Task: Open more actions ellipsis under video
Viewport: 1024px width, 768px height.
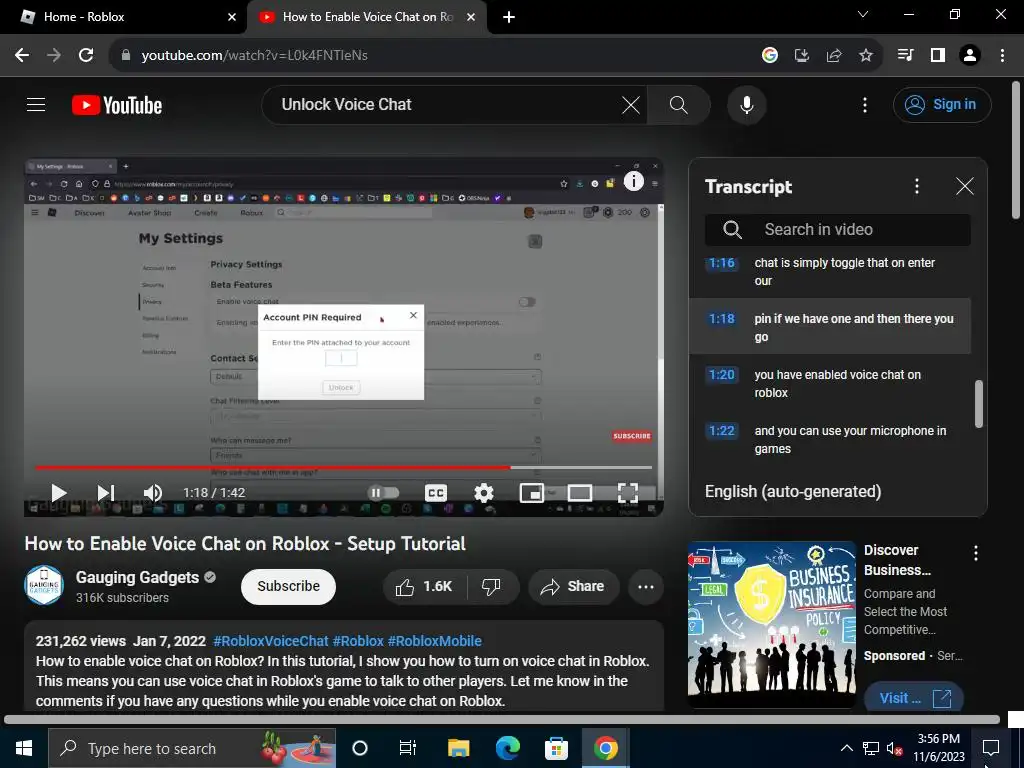Action: tap(646, 586)
